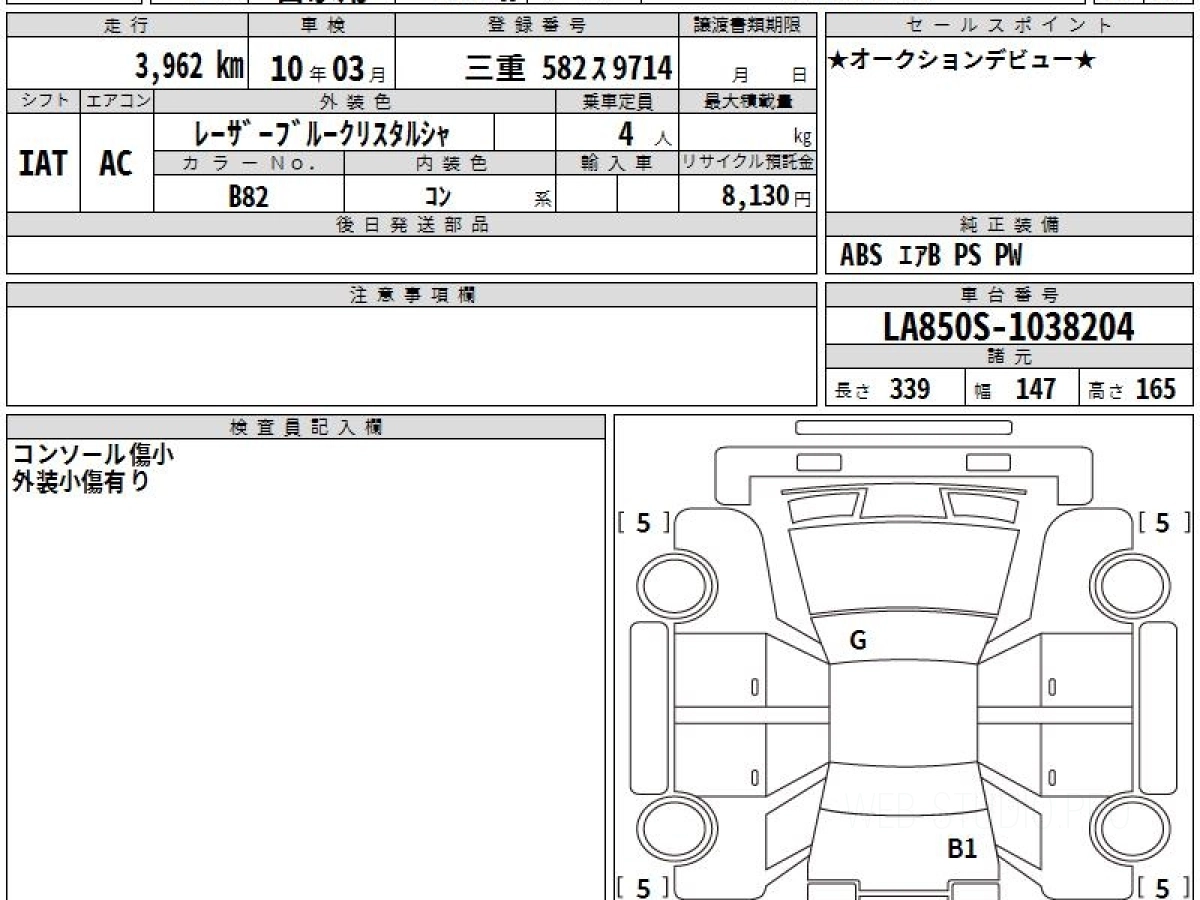Select the width value 幅 147
Viewport: 1200px width, 900px height.
(1015, 389)
